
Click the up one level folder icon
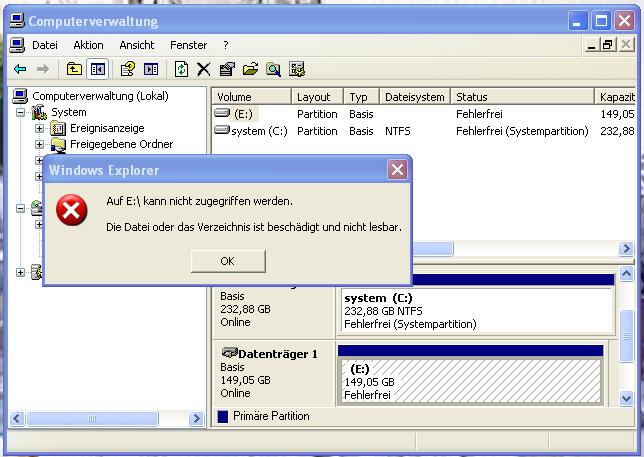pos(74,69)
